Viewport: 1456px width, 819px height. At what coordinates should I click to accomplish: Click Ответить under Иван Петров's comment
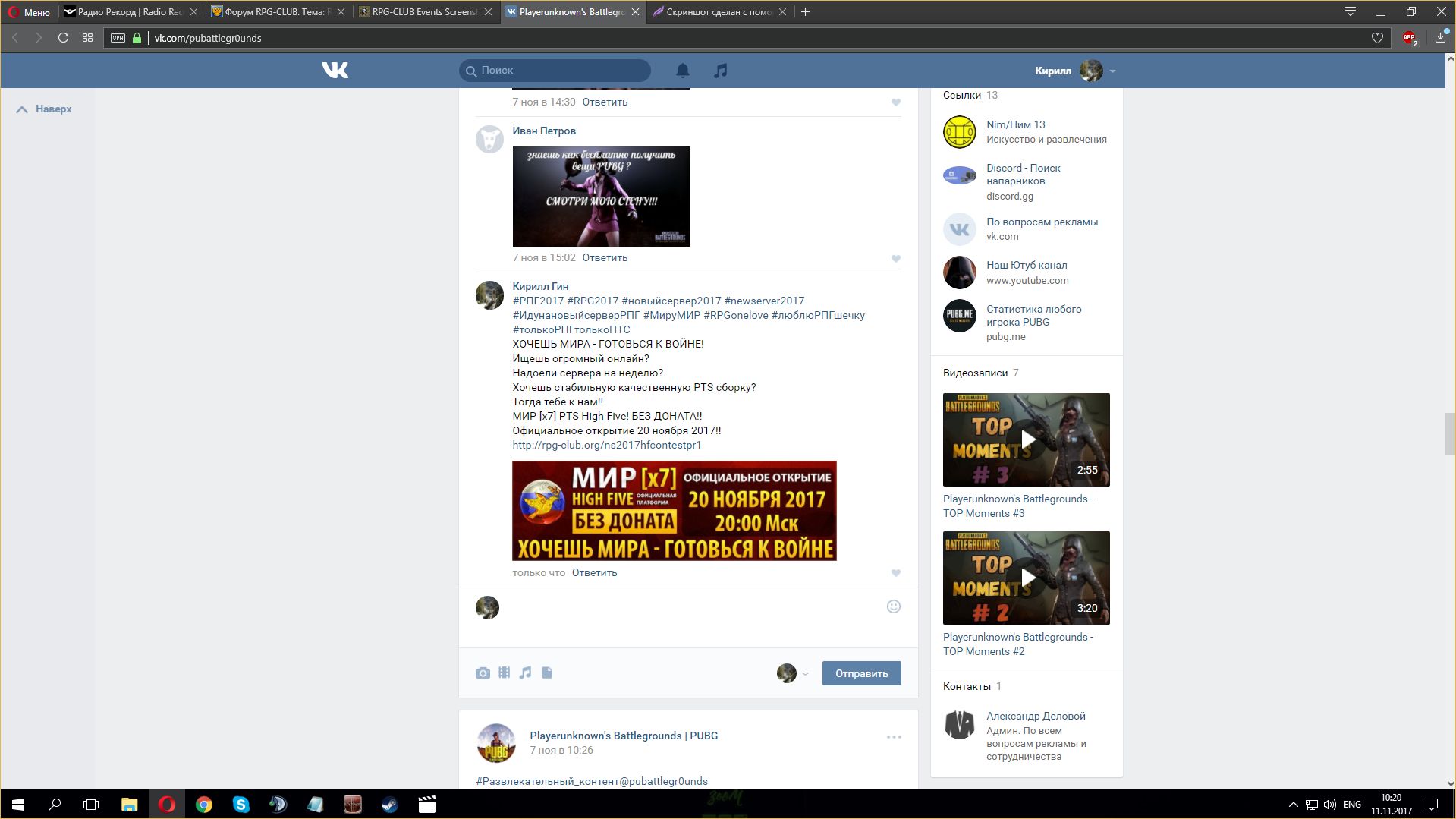pos(605,258)
